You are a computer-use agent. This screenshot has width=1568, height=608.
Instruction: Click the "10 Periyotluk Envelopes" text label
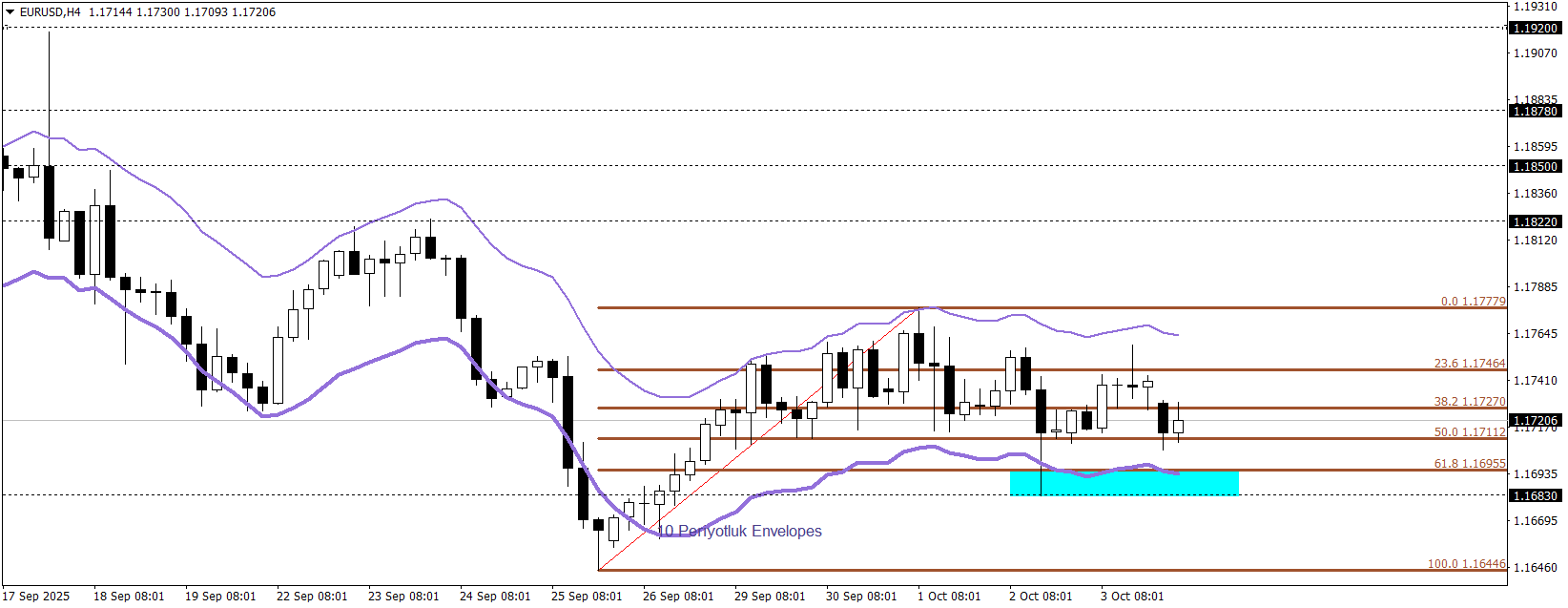click(x=740, y=532)
